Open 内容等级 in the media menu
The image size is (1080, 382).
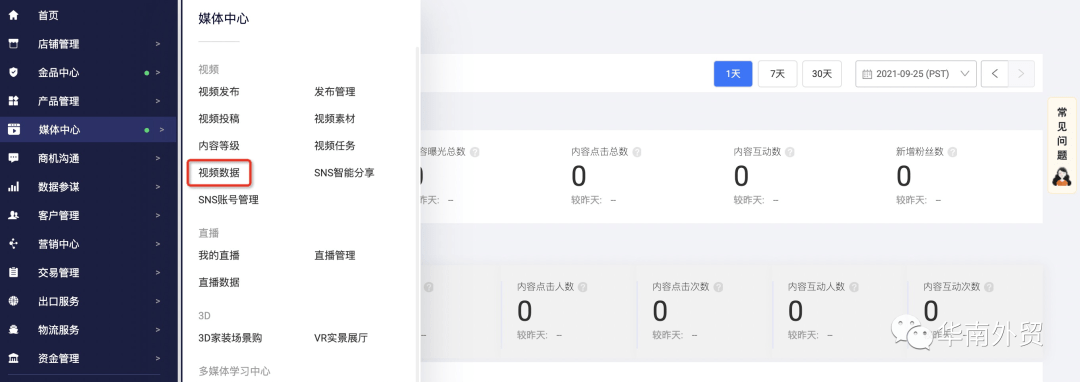[x=219, y=145]
